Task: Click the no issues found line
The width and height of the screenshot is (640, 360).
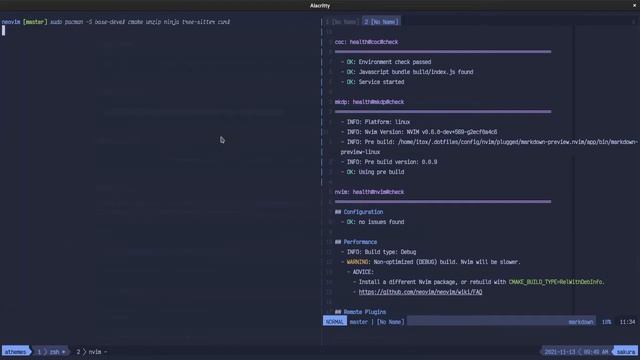Action: click(372, 222)
